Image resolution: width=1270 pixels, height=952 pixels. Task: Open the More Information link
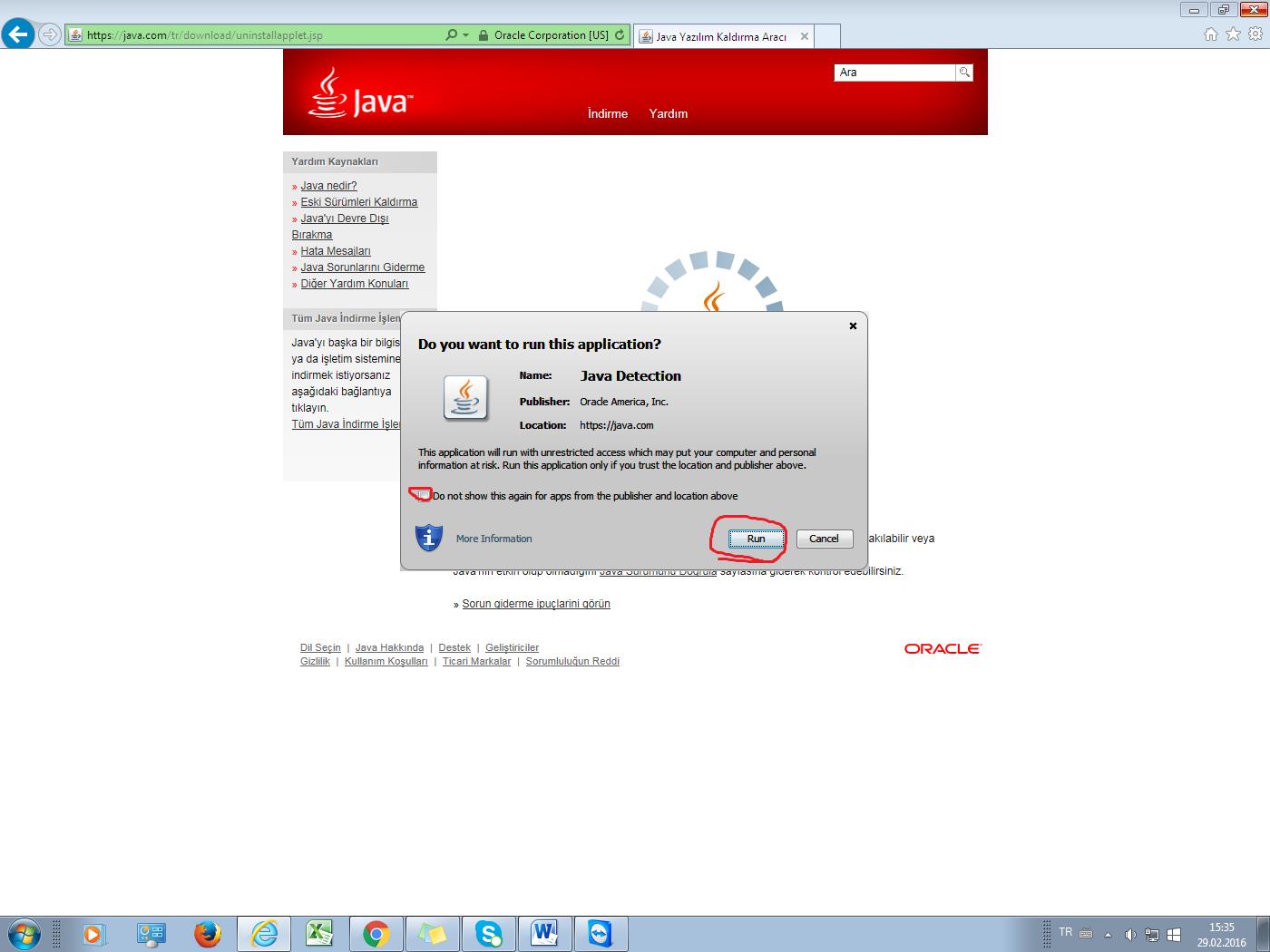click(493, 539)
